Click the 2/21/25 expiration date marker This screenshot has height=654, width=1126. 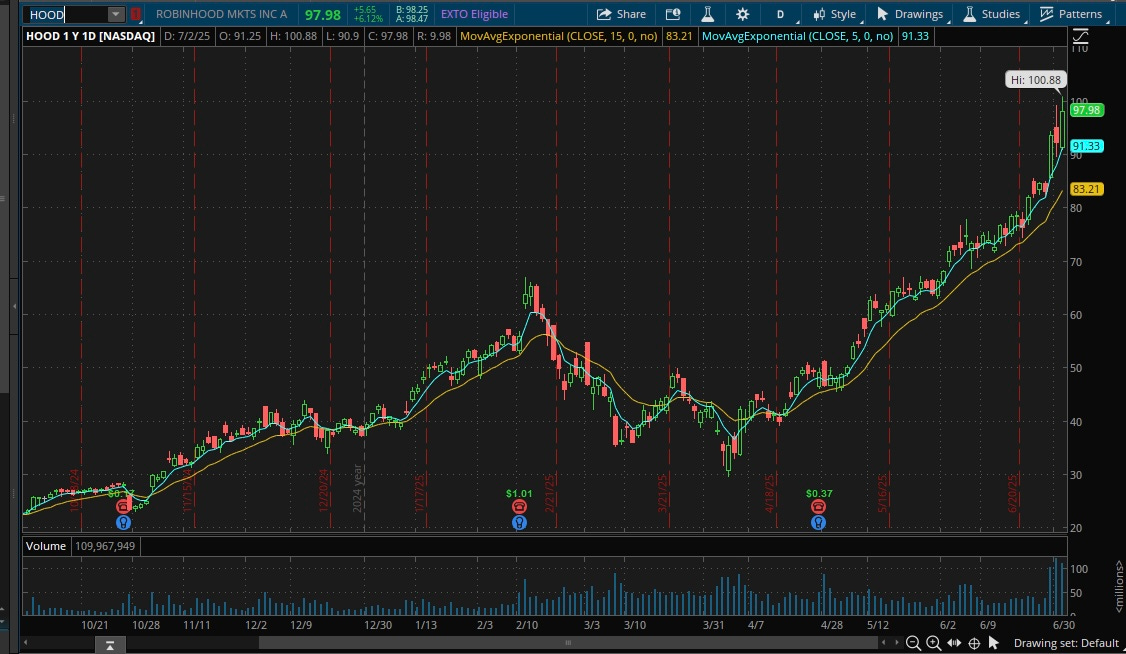tap(549, 492)
